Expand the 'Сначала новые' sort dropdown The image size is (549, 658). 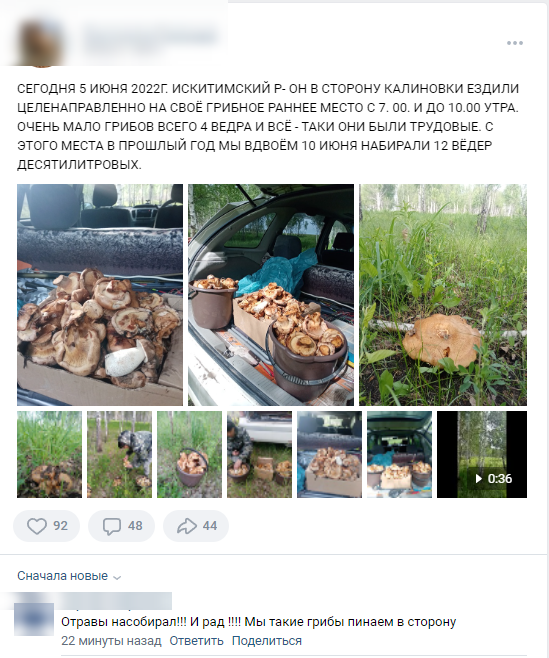[69, 576]
